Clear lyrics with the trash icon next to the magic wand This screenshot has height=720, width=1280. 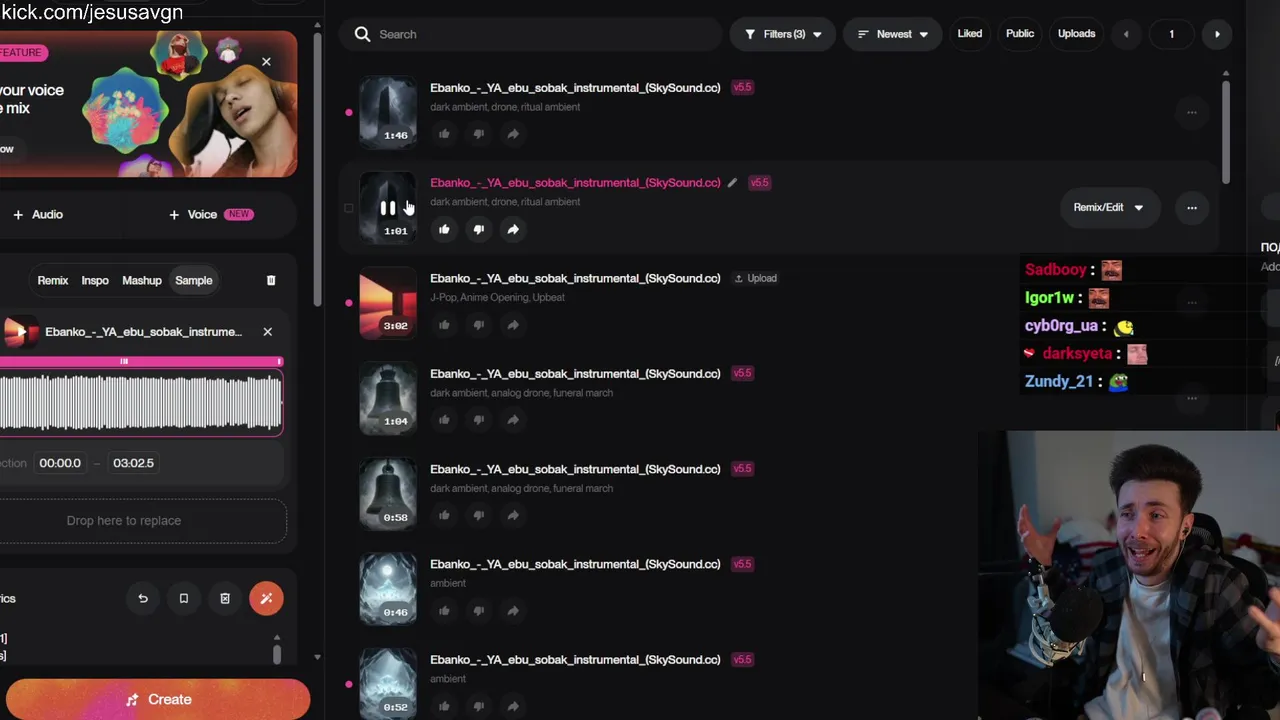coord(225,598)
